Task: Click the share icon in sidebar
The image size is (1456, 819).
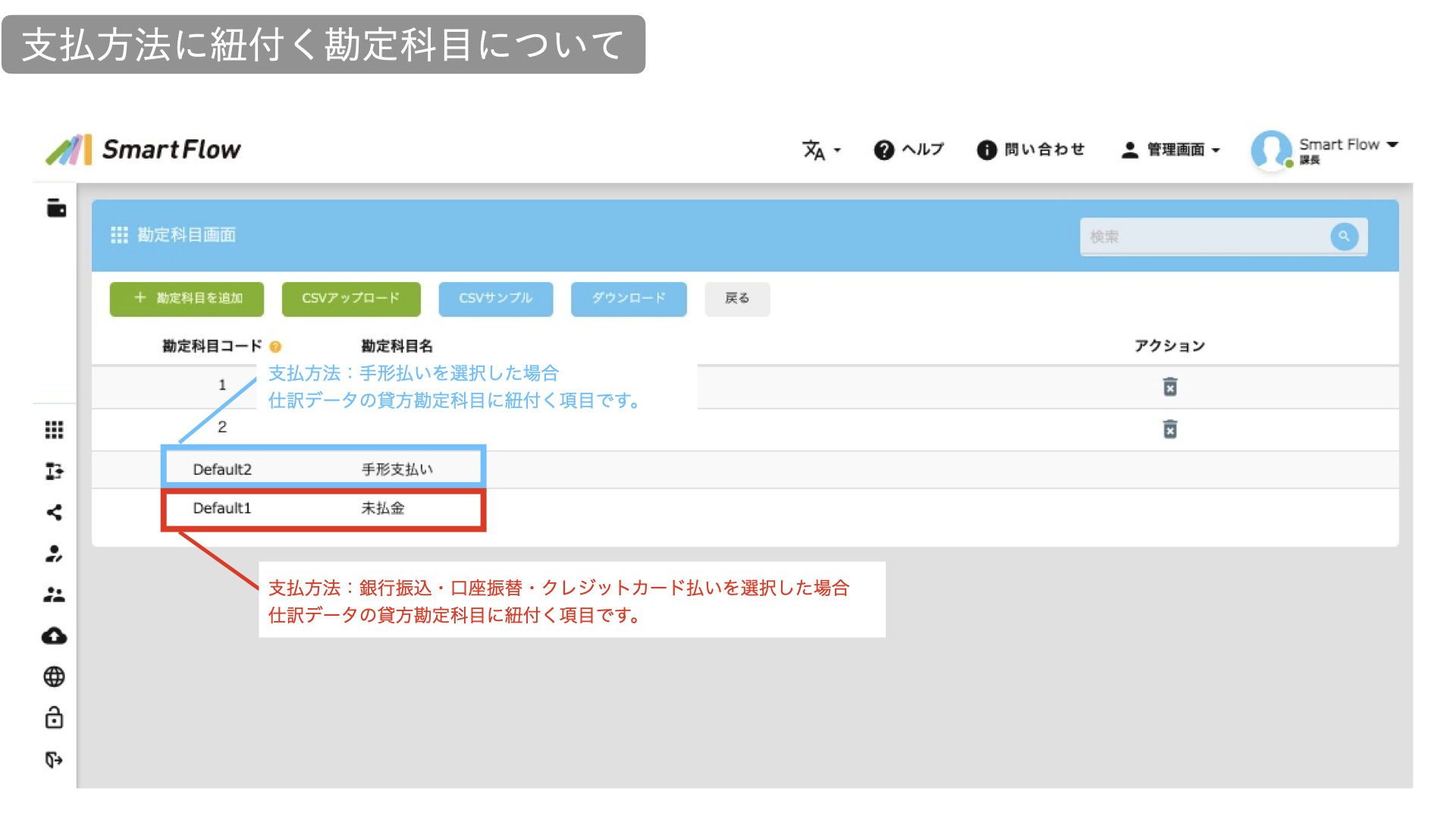Action: [54, 513]
